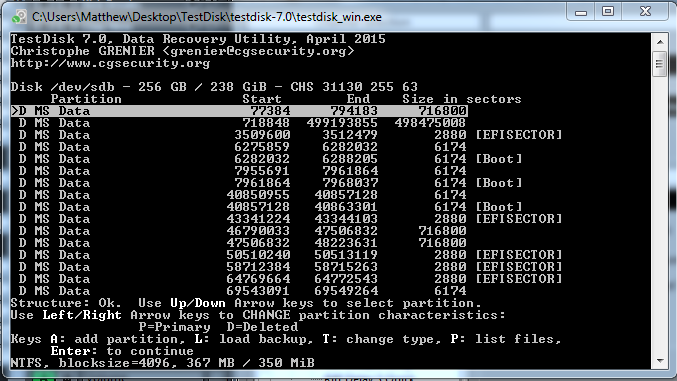Click the 'P=Primary' legend text

[x=174, y=327]
